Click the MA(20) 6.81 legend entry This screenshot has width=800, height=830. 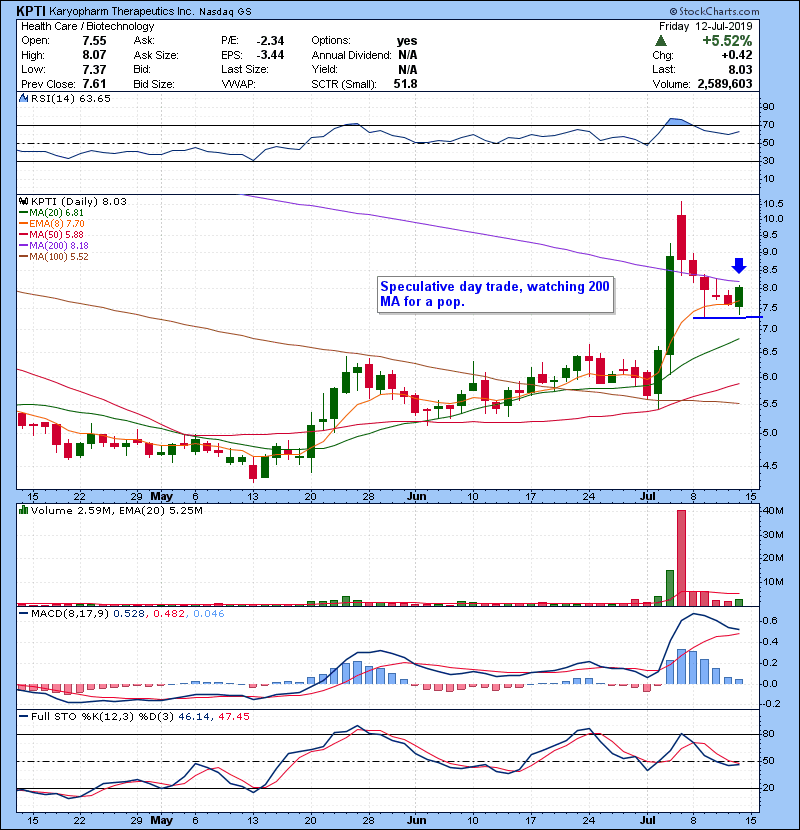(x=51, y=213)
